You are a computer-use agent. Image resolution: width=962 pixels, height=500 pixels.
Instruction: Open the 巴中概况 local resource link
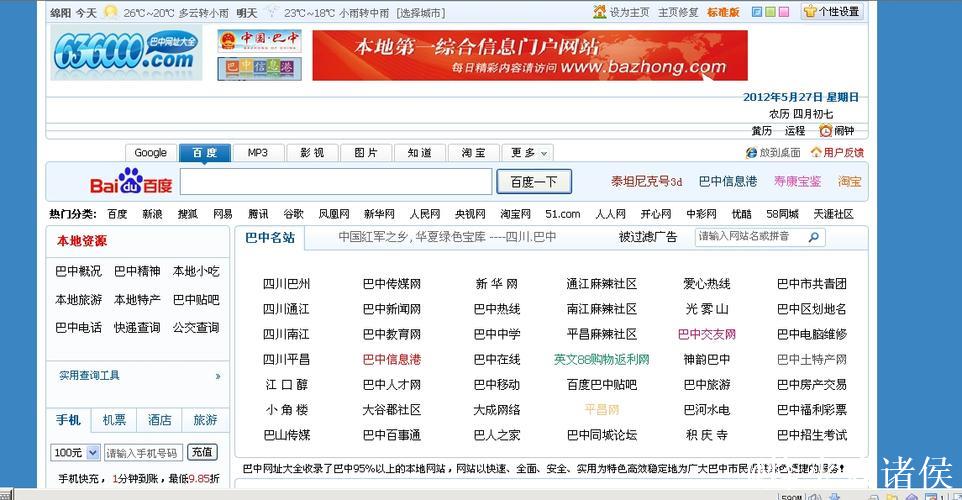click(79, 271)
